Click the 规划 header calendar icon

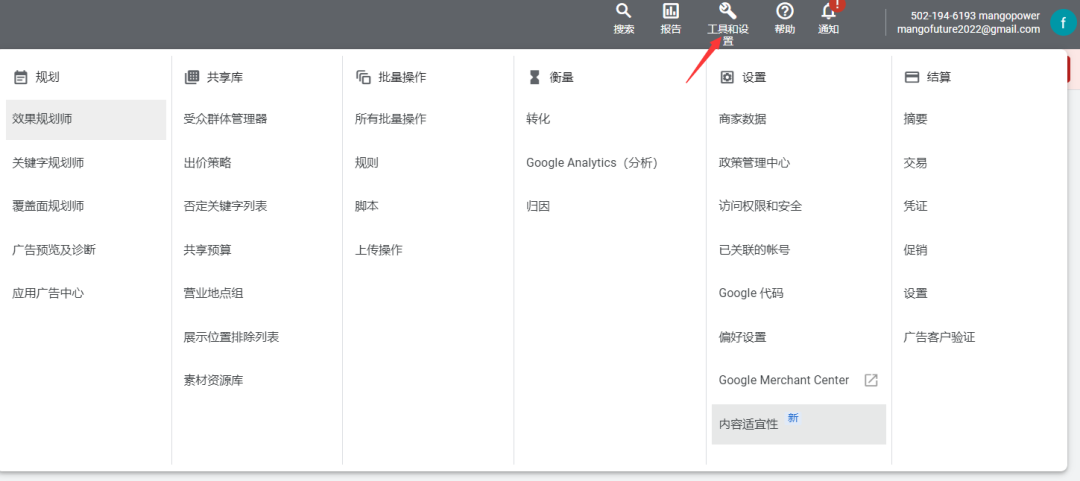[x=21, y=77]
